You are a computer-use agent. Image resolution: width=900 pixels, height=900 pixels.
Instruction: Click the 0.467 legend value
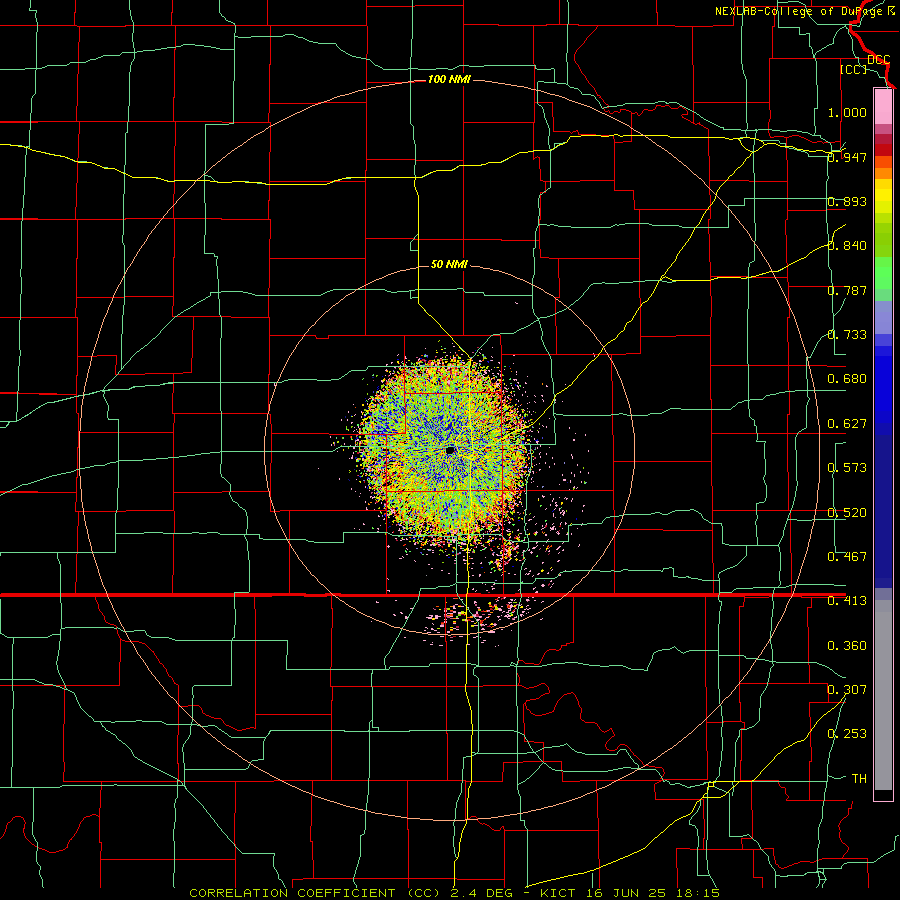click(847, 557)
